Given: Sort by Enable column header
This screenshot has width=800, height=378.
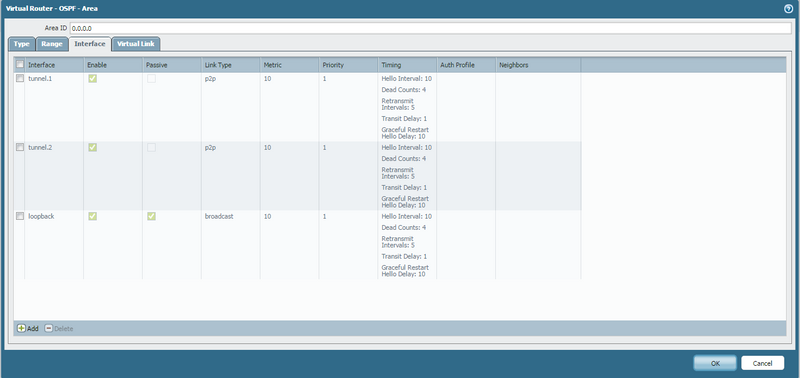Looking at the screenshot, I should pyautogui.click(x=113, y=65).
